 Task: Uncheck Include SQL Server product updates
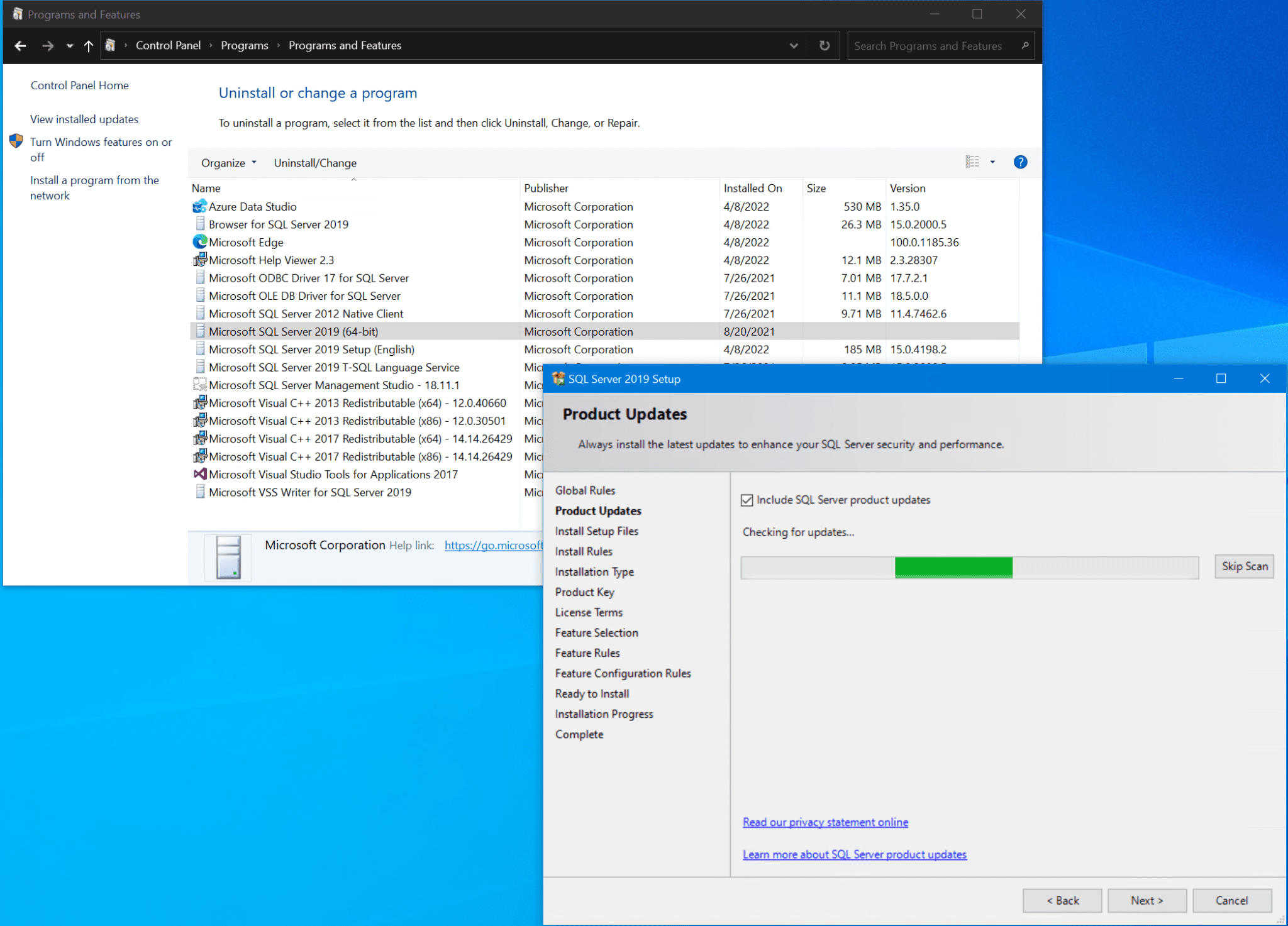click(747, 499)
